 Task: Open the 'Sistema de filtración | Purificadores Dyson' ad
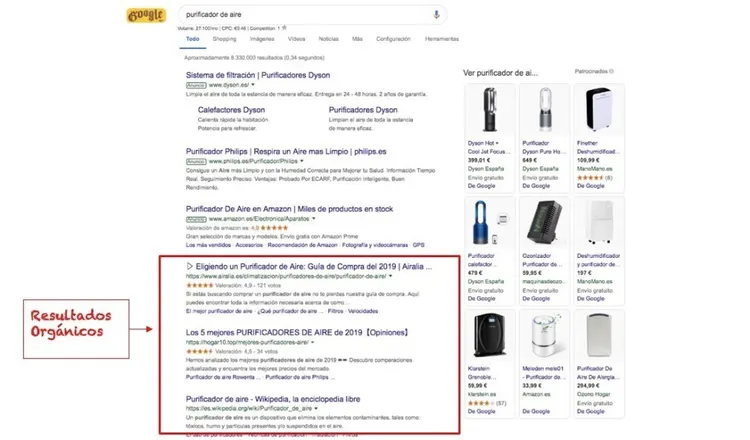coord(258,75)
